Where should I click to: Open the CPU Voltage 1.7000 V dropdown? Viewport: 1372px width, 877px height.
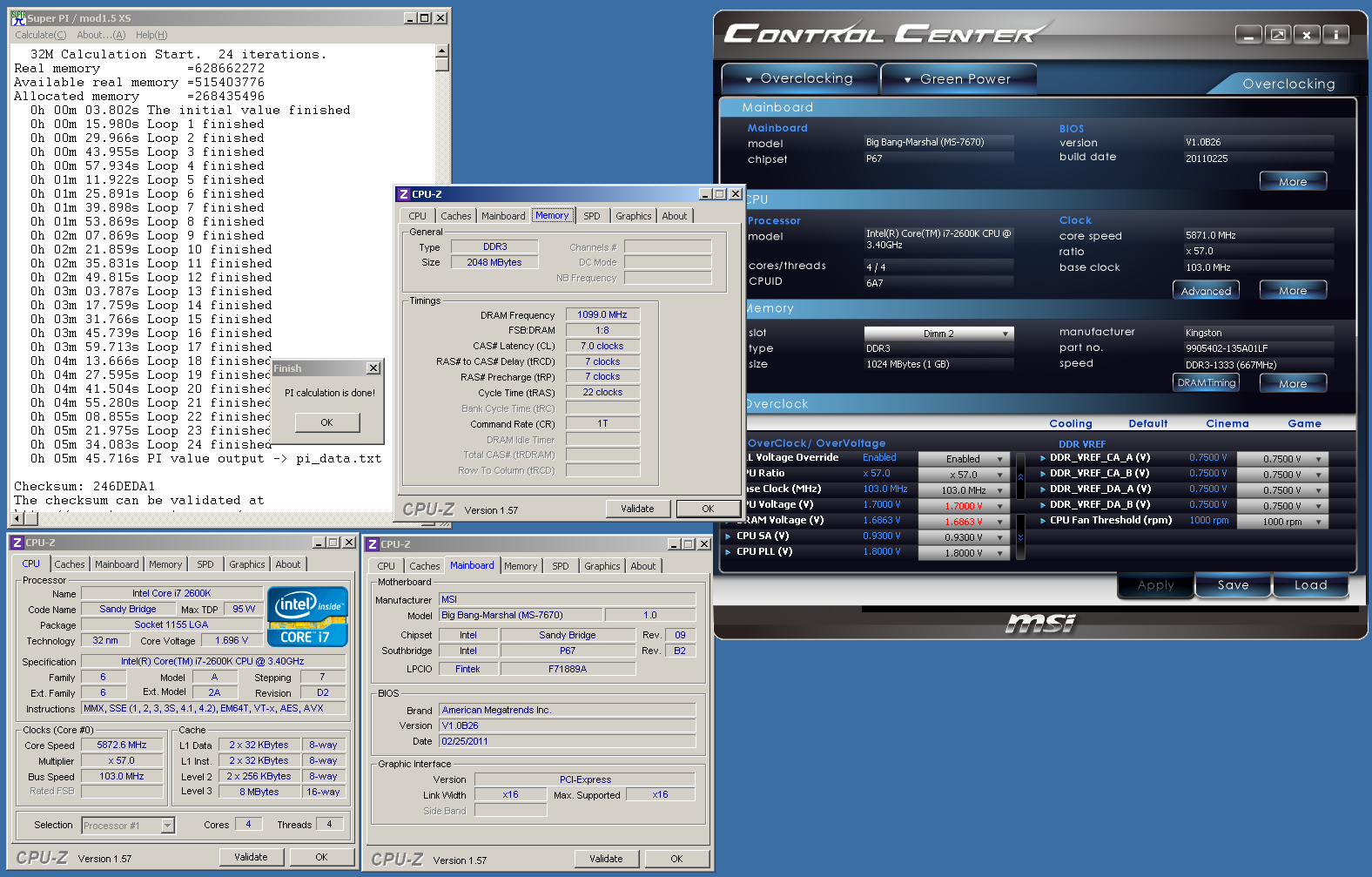pyautogui.click(x=965, y=506)
